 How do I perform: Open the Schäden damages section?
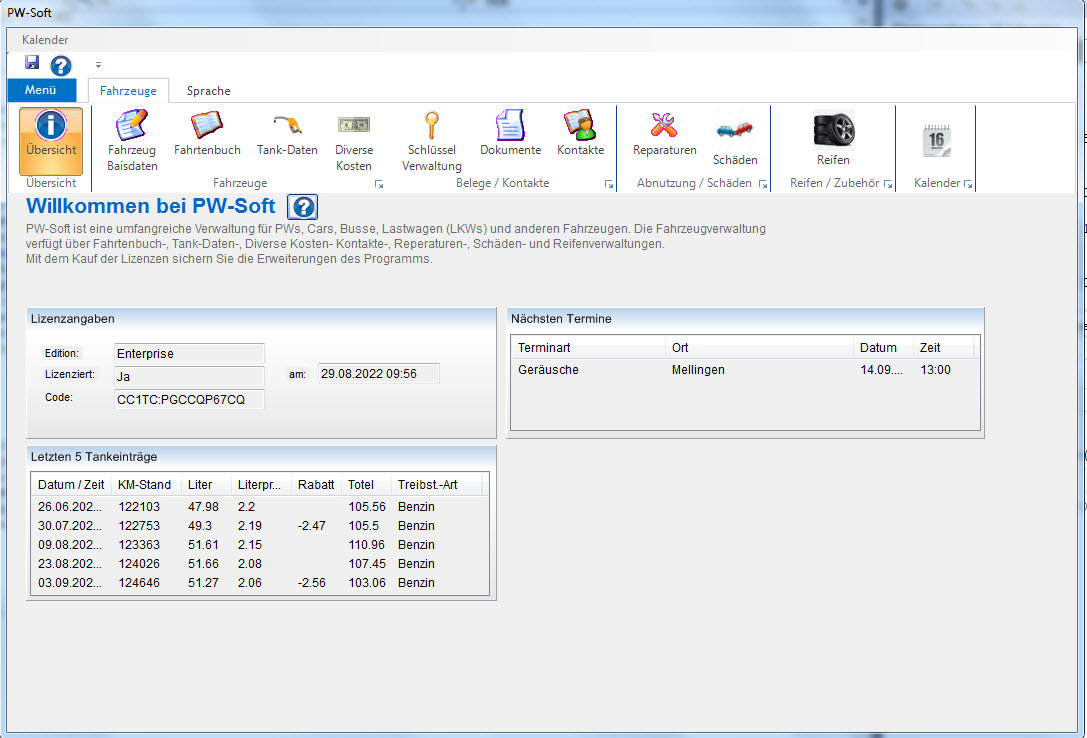(735, 140)
